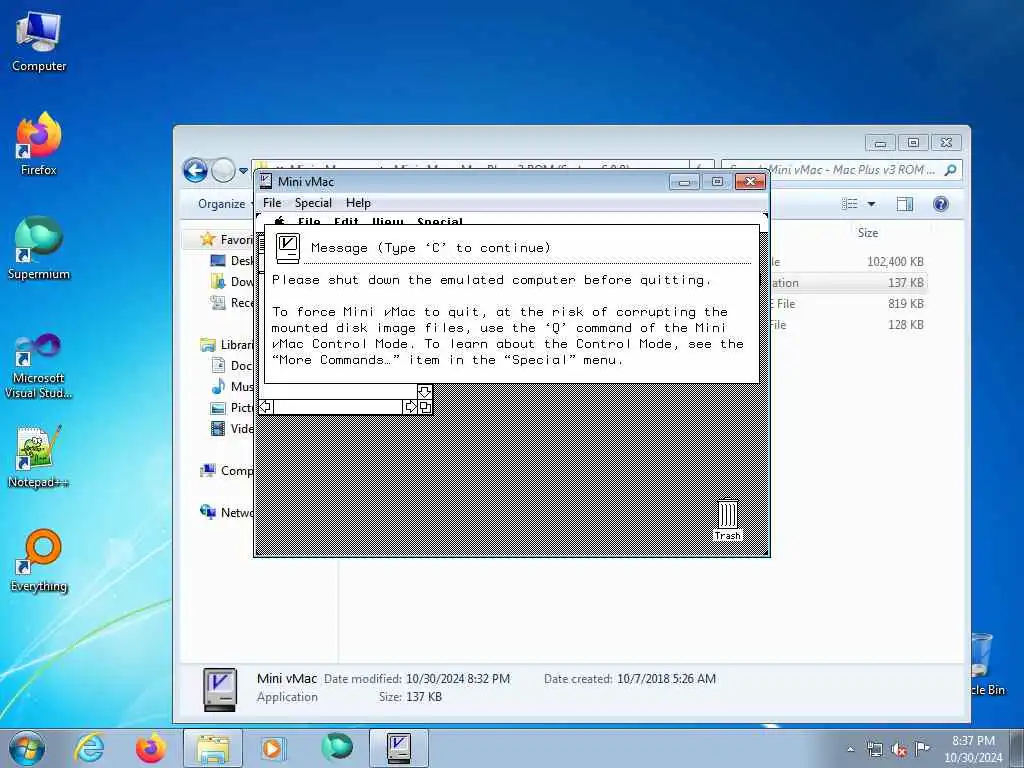Click the Mac window scroll-left arrow
1024x768 pixels.
pyautogui.click(x=266, y=407)
